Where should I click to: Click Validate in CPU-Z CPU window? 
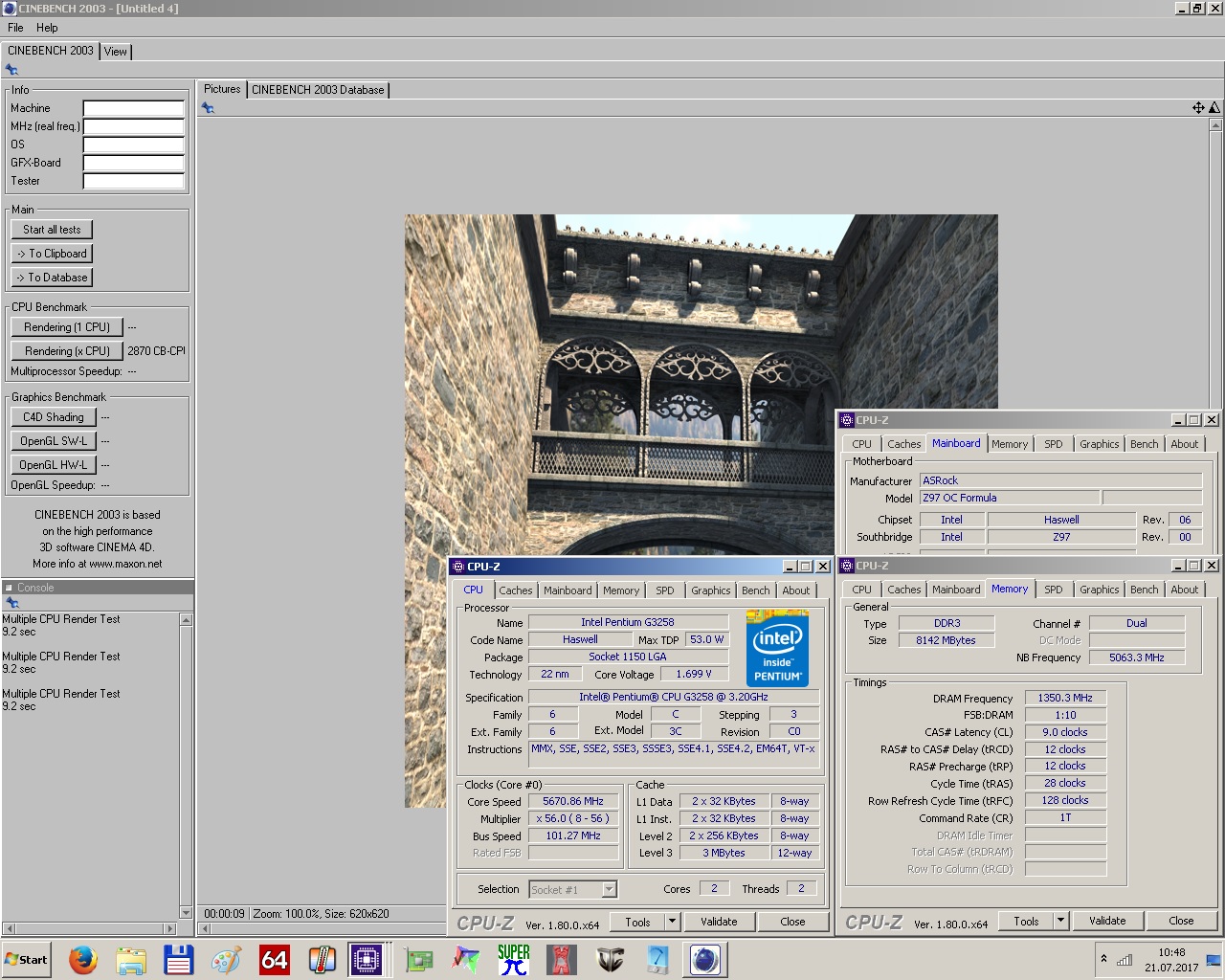pos(719,922)
